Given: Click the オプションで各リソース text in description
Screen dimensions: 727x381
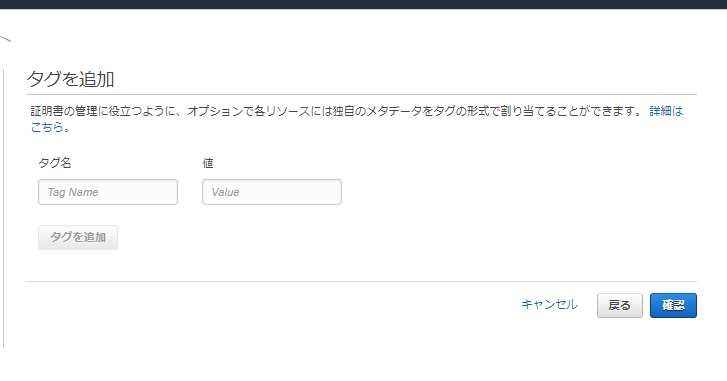Looking at the screenshot, I should click(248, 111).
